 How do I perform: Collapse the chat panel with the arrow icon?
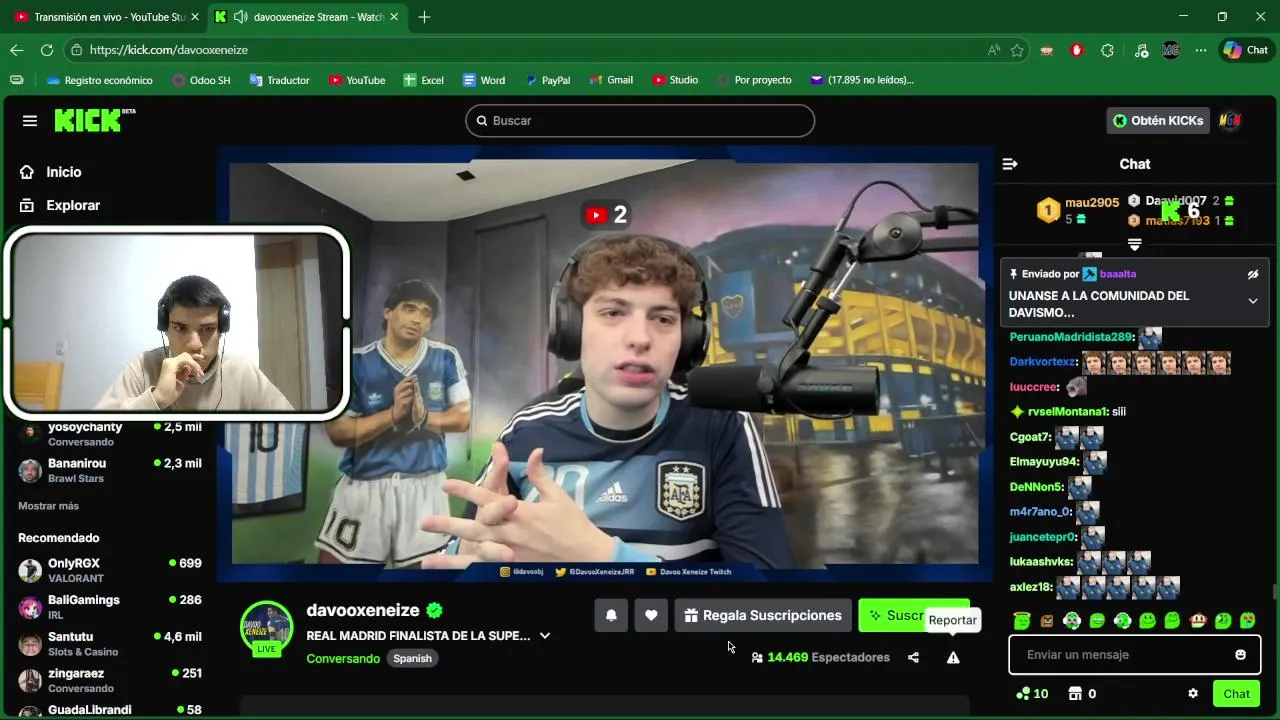click(1010, 164)
